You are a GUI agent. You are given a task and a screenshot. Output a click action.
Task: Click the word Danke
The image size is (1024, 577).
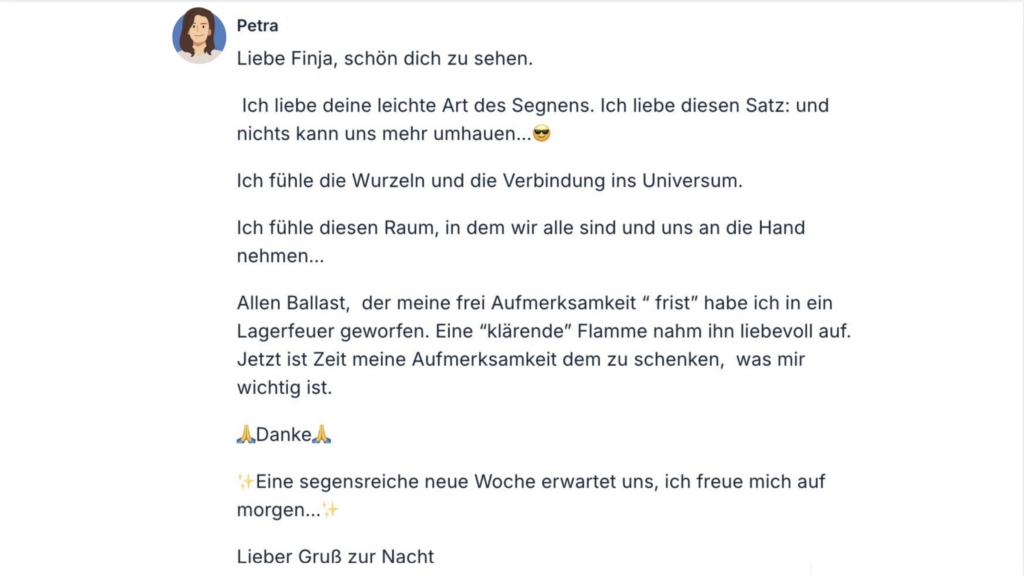[x=284, y=435]
